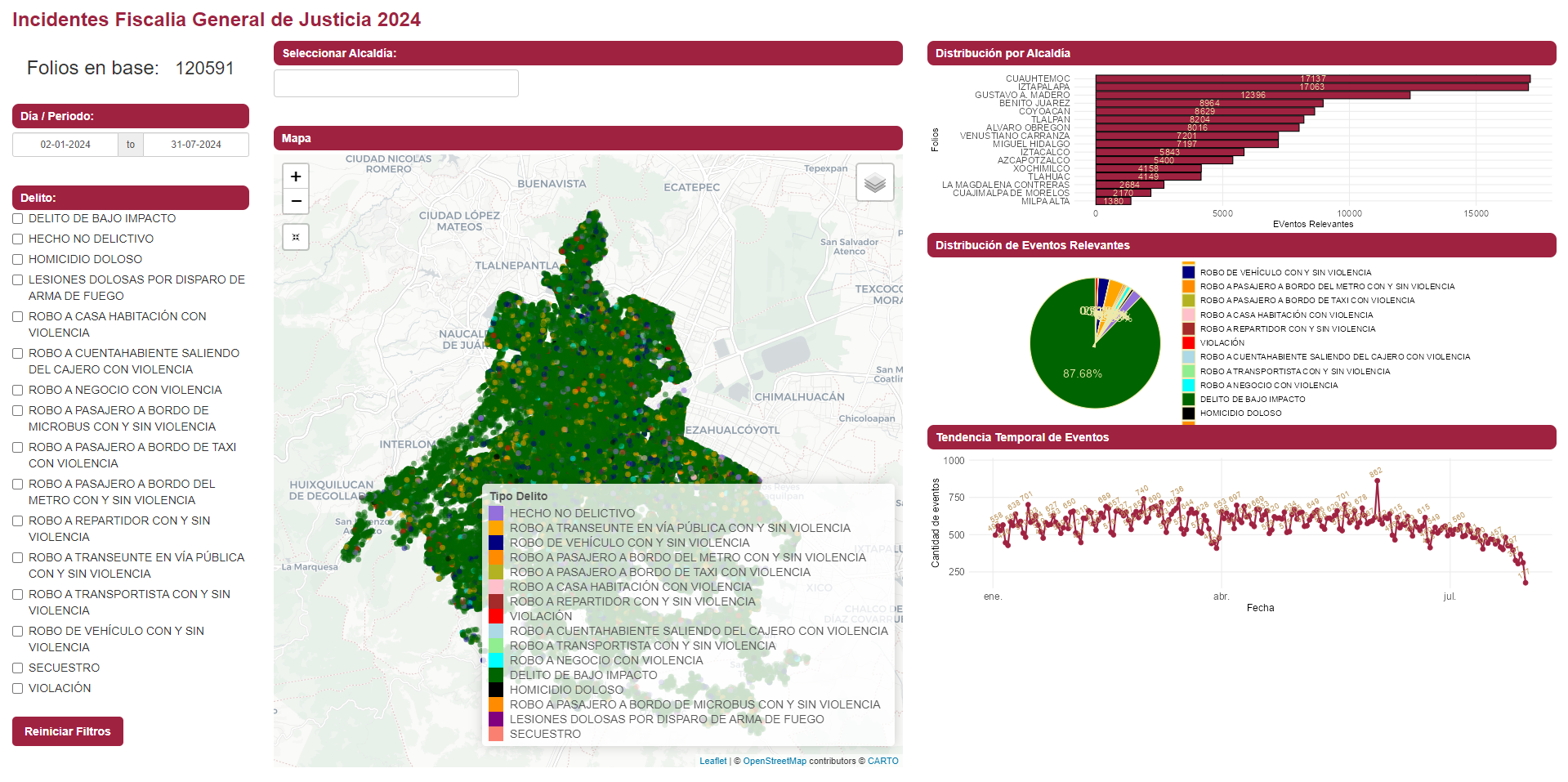Image resolution: width=1568 pixels, height=782 pixels.
Task: Check the HOMICIDIO DOLOSO filter
Action: tap(18, 260)
